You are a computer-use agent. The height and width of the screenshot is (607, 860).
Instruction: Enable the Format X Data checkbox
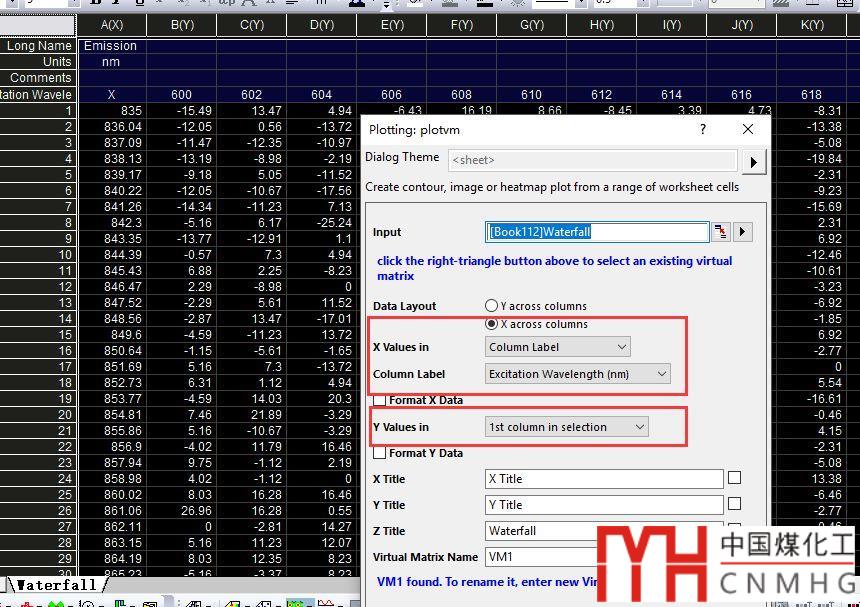379,400
